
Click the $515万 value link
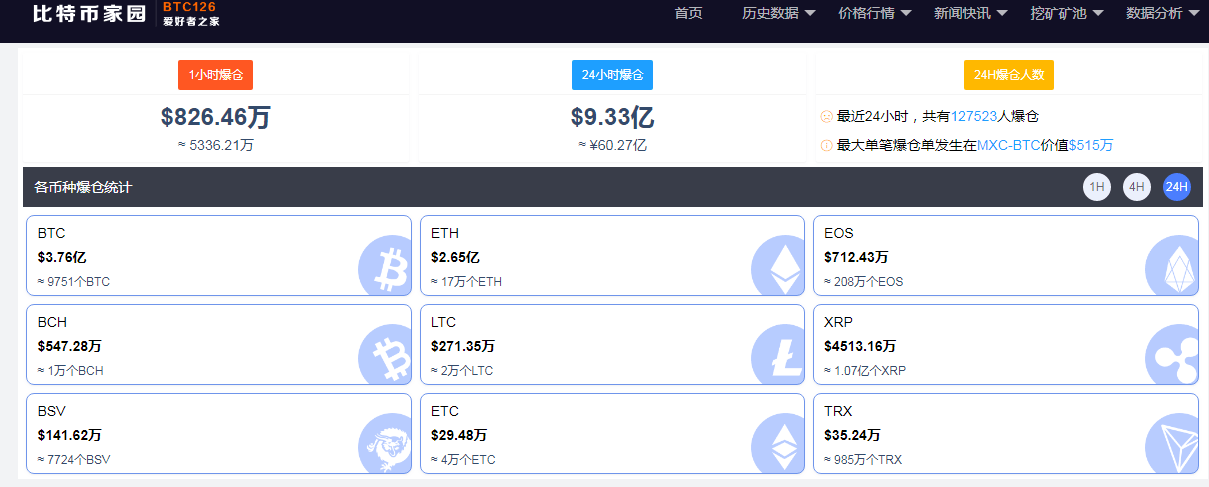pyautogui.click(x=1091, y=145)
